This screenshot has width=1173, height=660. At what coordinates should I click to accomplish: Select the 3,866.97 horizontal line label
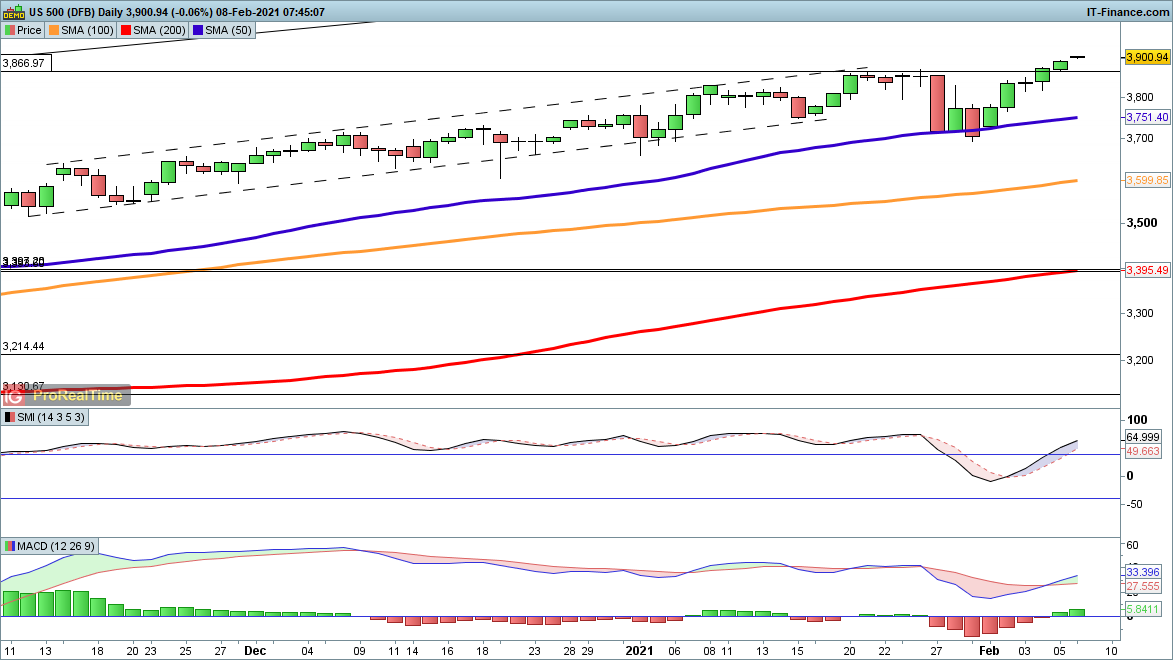click(25, 63)
